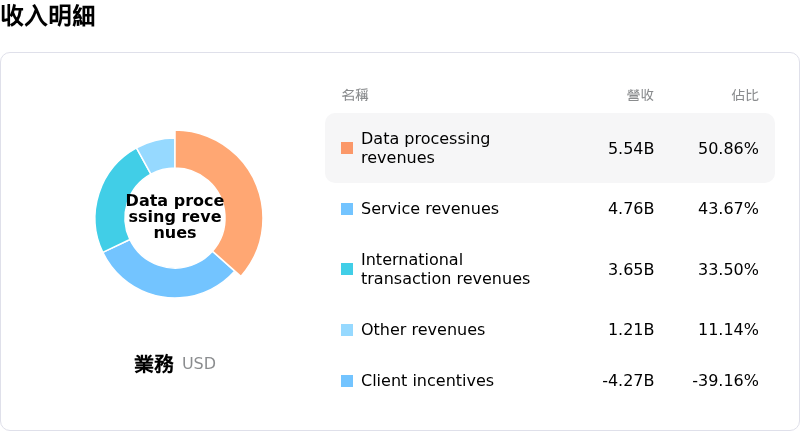Click the blue Service revenues legend swatch
This screenshot has width=800, height=431.
(347, 209)
